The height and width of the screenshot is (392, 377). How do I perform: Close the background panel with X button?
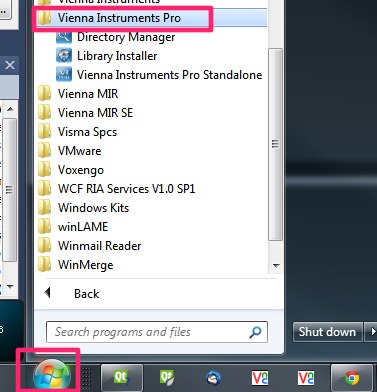(9, 65)
